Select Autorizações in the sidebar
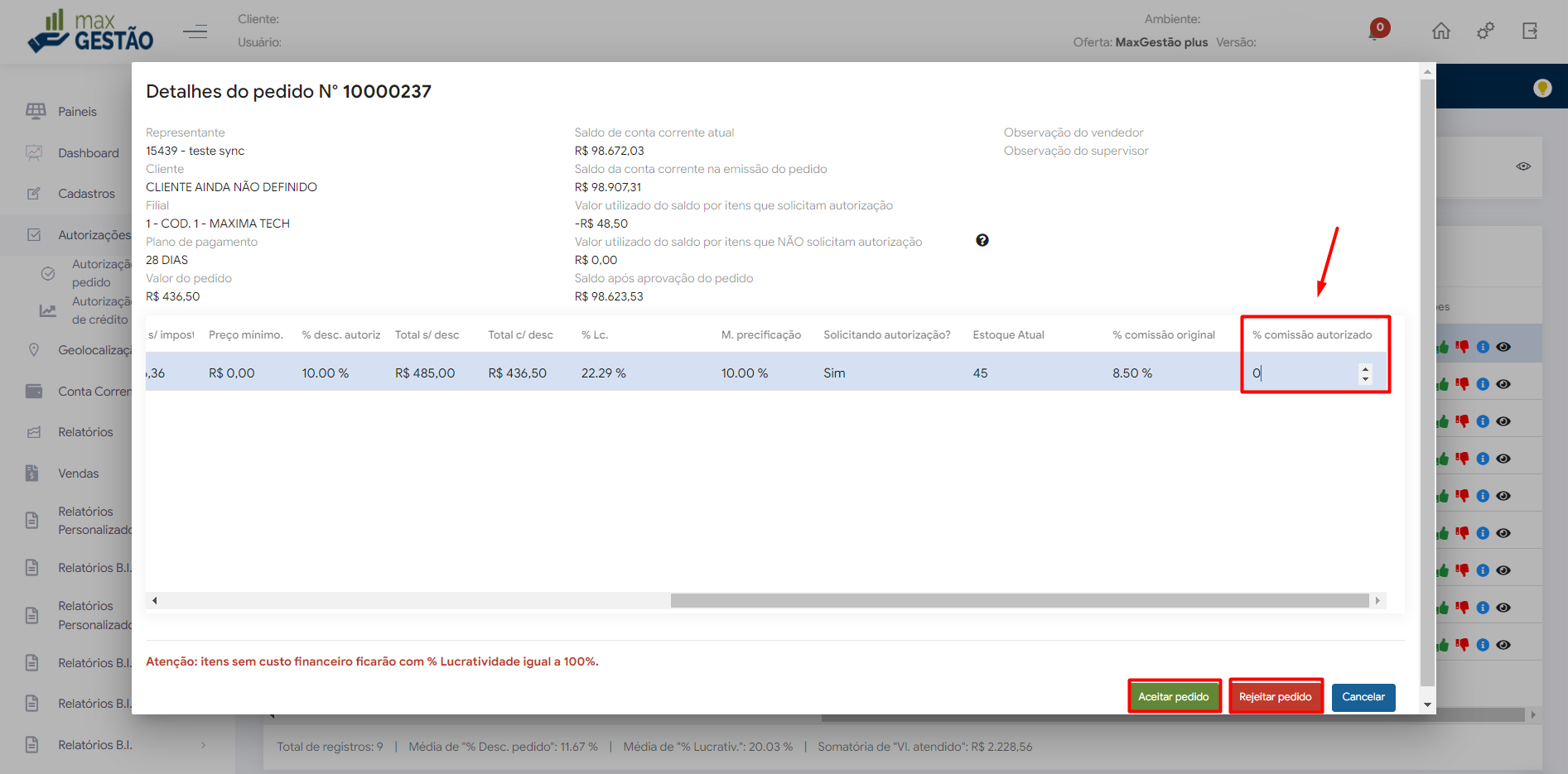 tap(94, 235)
